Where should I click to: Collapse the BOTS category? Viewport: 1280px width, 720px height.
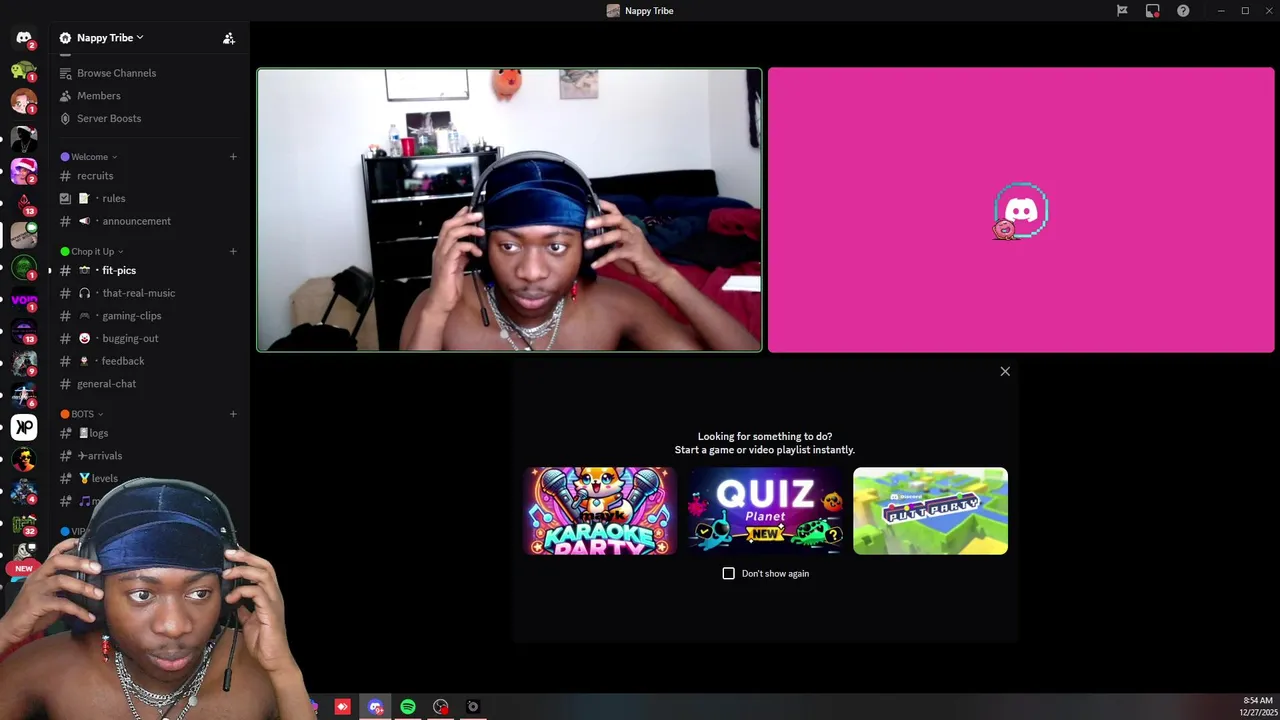coord(82,414)
